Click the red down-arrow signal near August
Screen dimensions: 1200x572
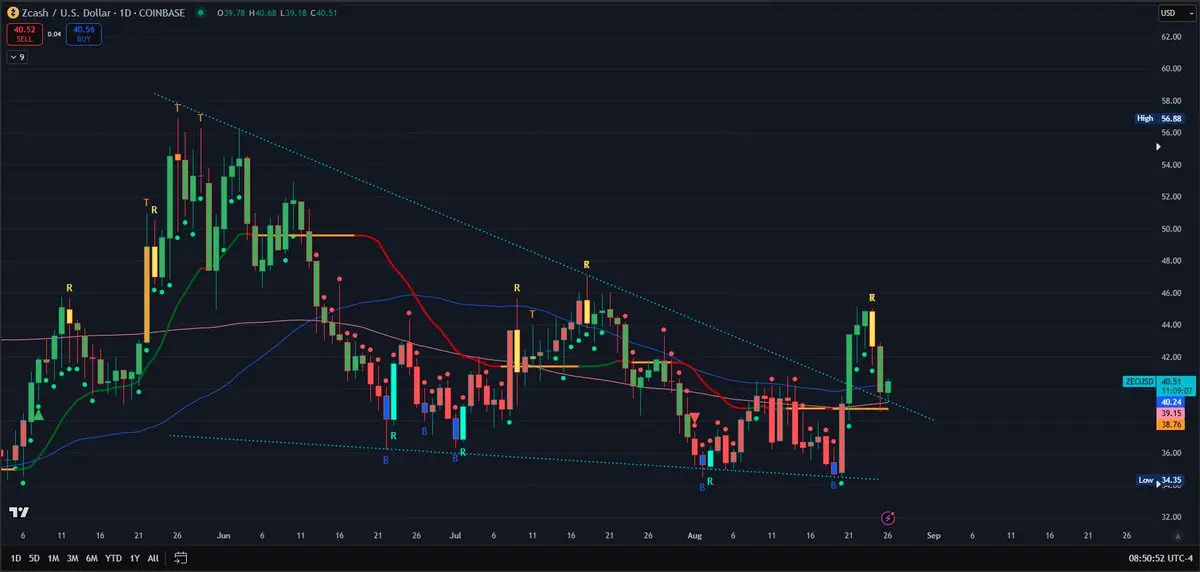tap(694, 417)
